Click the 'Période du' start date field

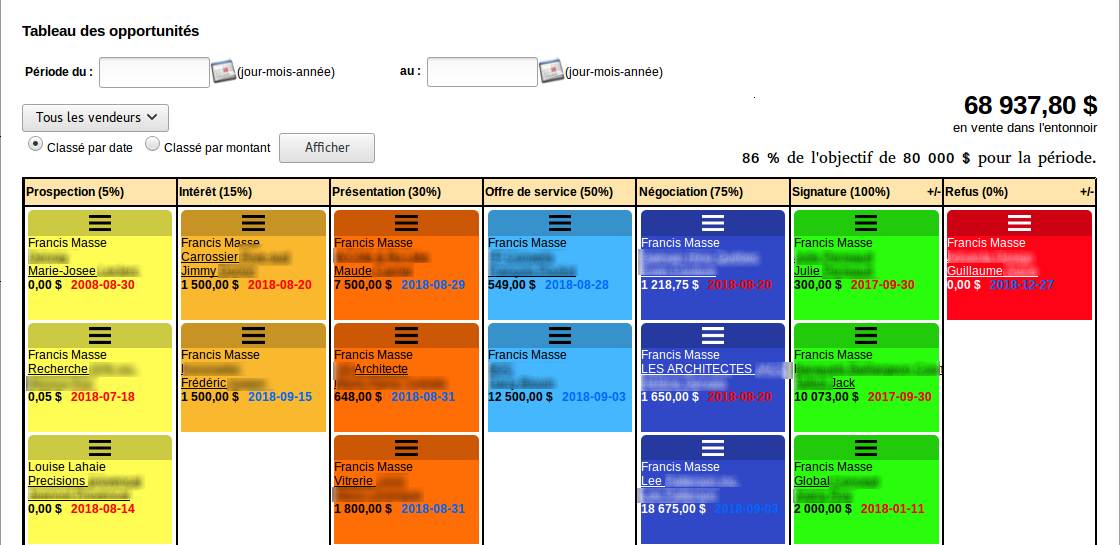154,72
